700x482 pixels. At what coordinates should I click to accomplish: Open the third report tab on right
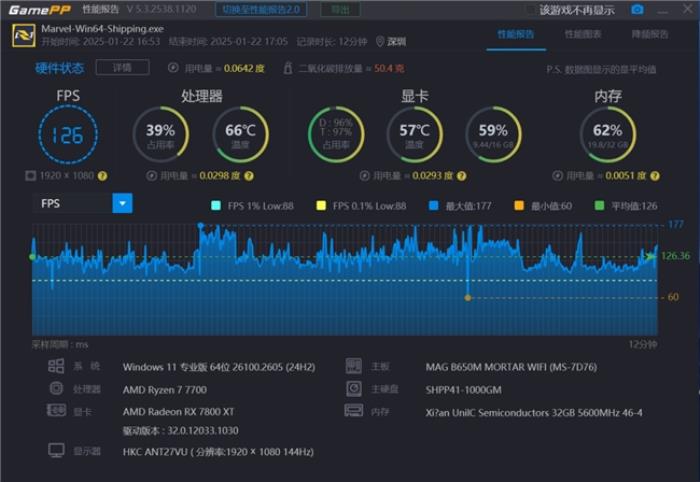[x=650, y=34]
